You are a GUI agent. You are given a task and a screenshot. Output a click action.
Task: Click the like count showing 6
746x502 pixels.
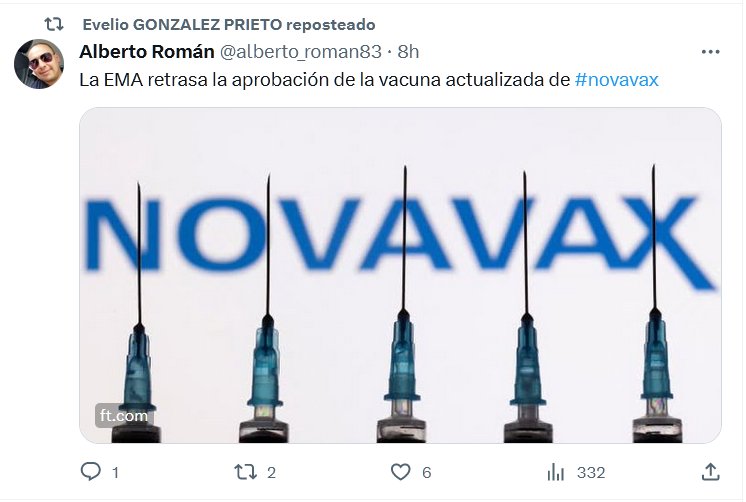(426, 472)
